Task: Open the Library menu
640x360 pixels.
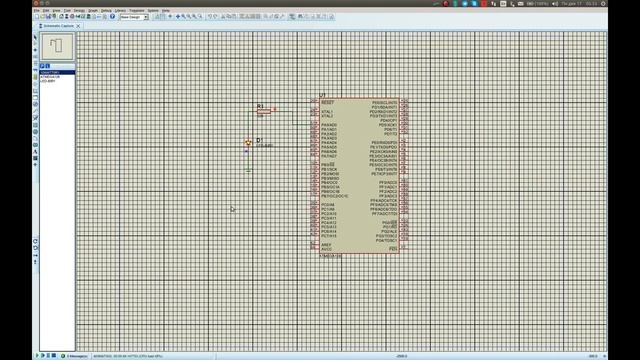Action: (120, 11)
